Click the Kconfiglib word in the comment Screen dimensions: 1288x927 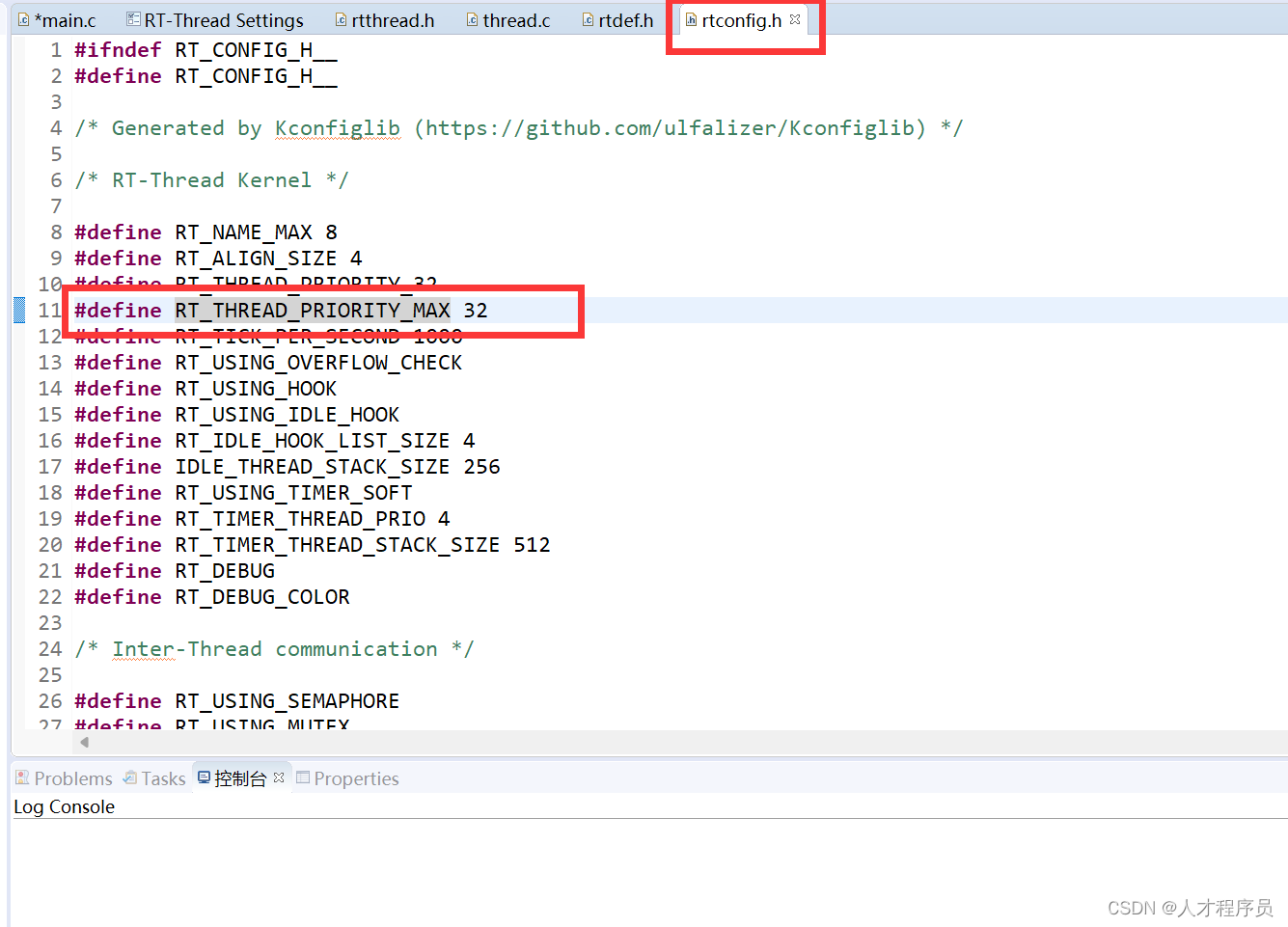pyautogui.click(x=338, y=128)
